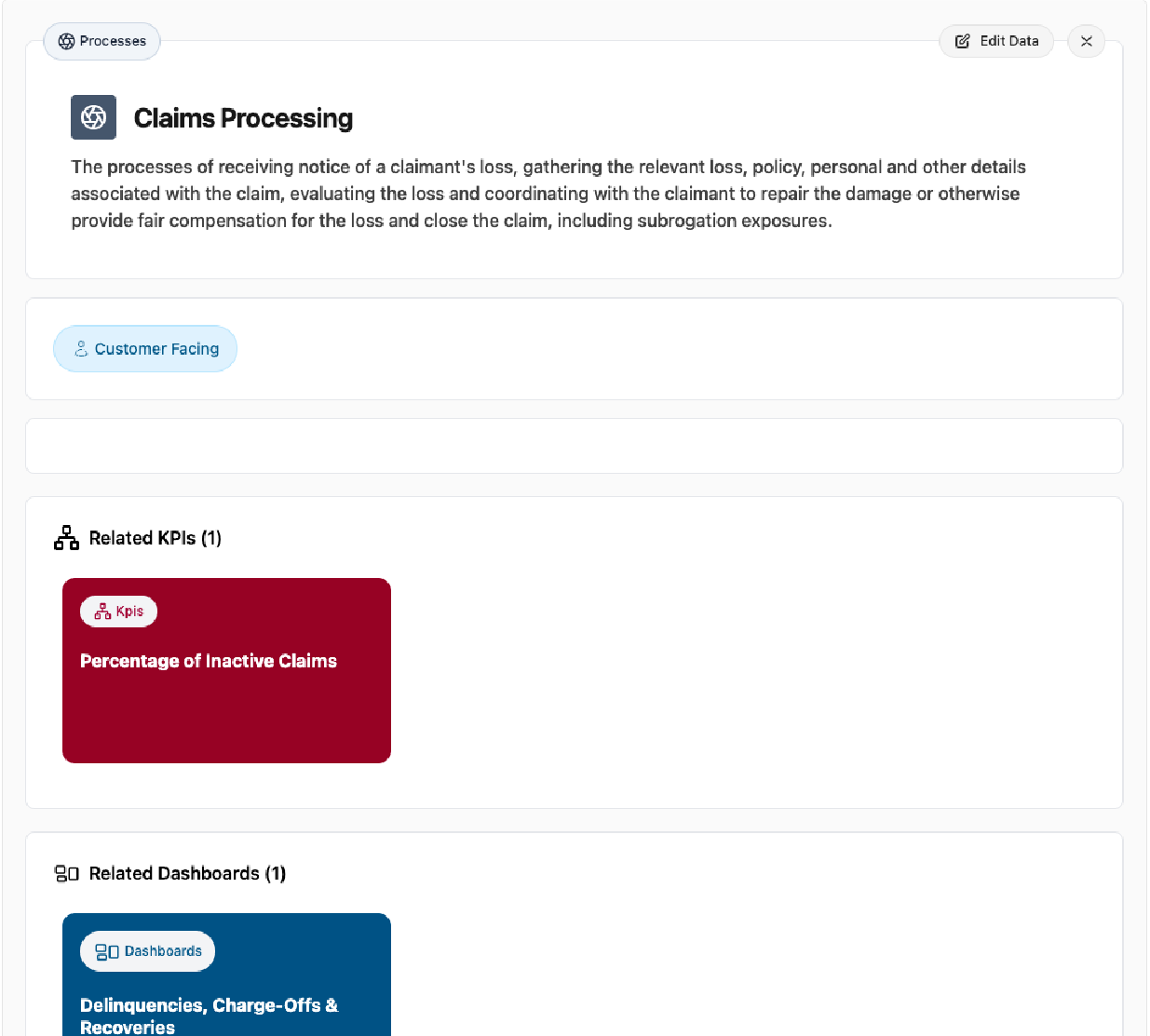Click the person icon in Customer Facing
The width and height of the screenshot is (1150, 1036).
pos(81,349)
